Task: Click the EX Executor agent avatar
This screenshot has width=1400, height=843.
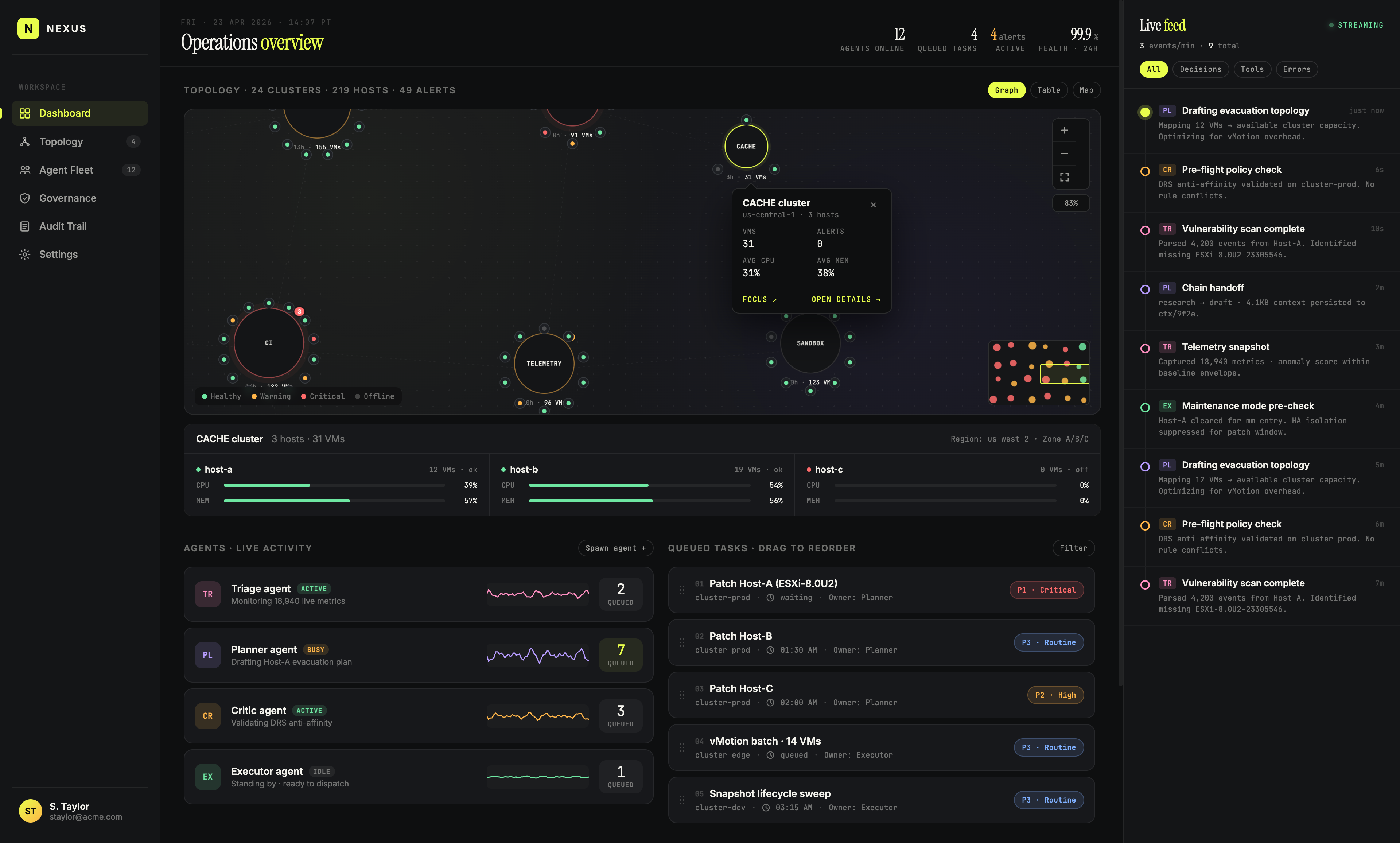Action: 208,777
